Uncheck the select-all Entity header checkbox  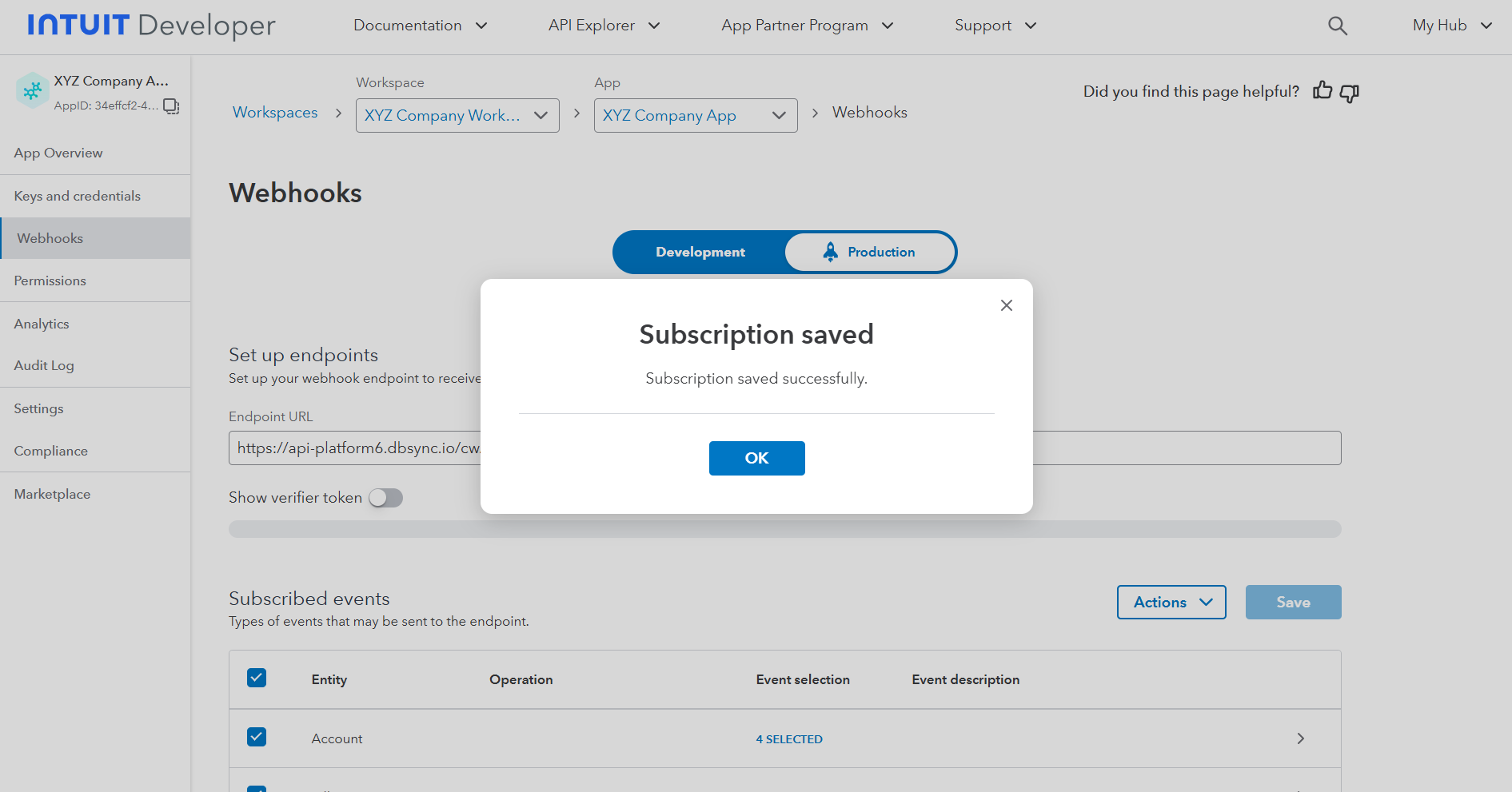click(x=257, y=679)
